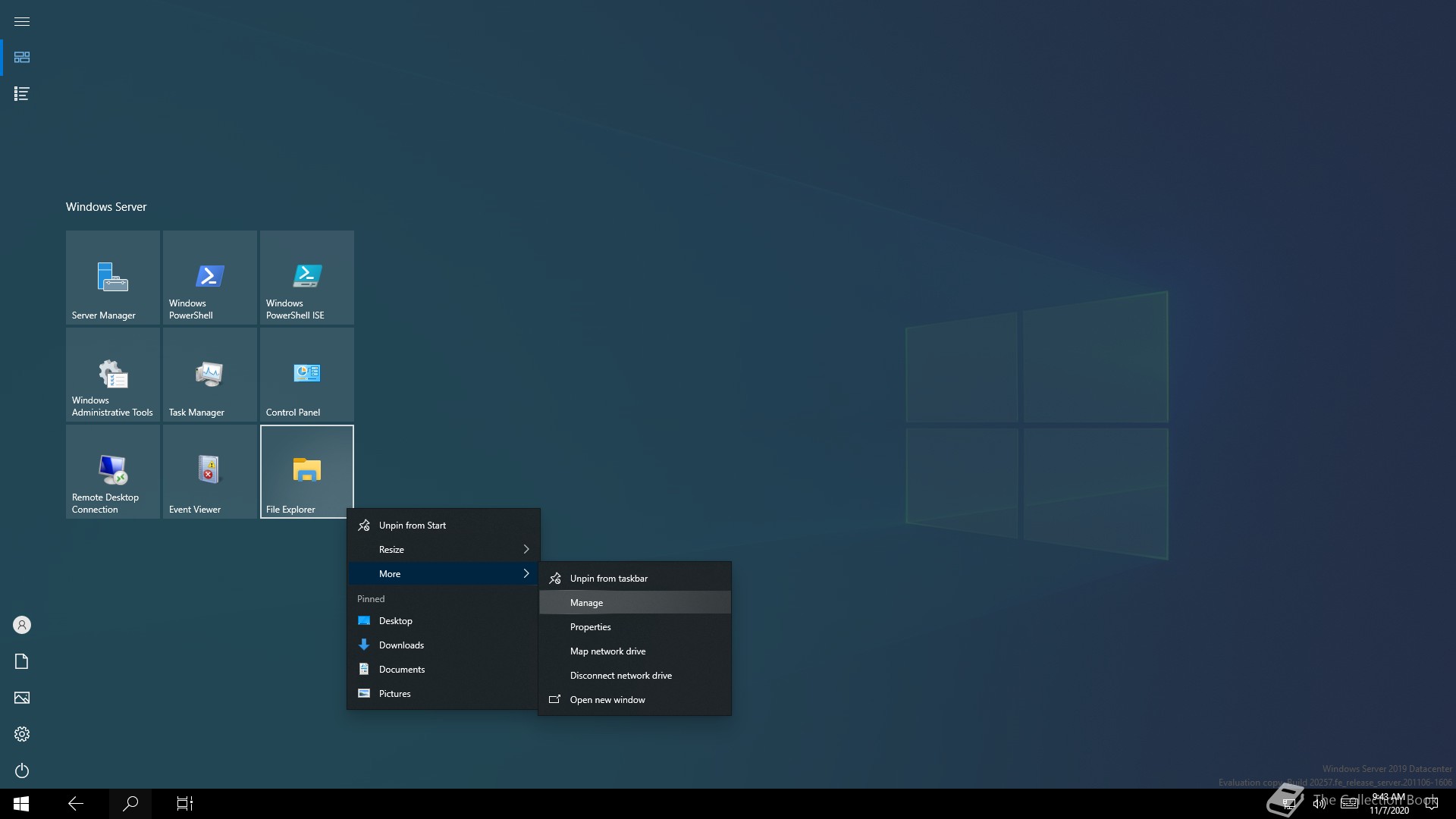Launch the Windows PowerShell tile
The image size is (1456, 819).
[x=210, y=278]
